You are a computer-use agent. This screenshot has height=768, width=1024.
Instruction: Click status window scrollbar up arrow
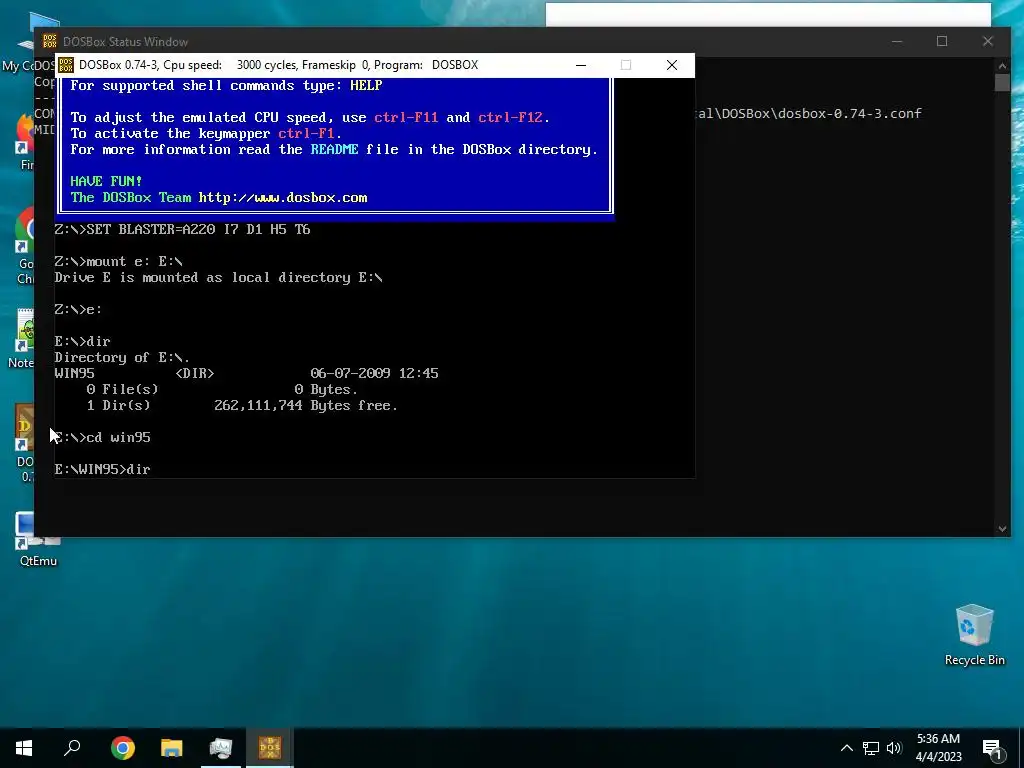pyautogui.click(x=1002, y=65)
